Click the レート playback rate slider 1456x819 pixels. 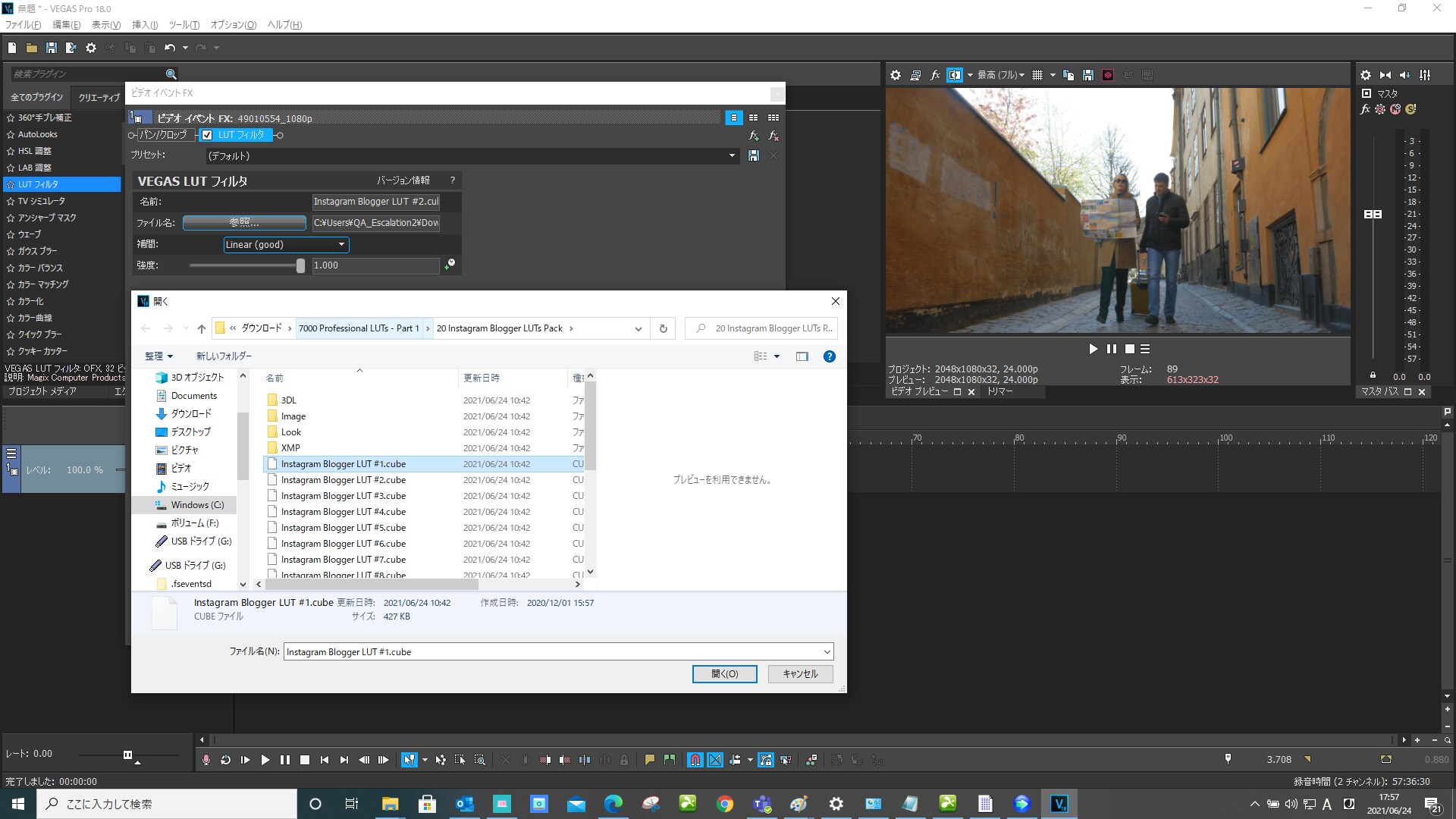127,755
